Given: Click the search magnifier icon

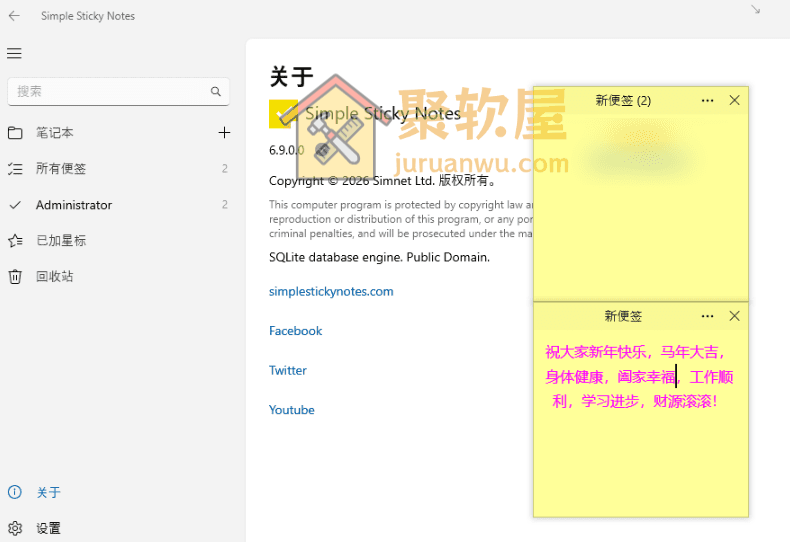Looking at the screenshot, I should (x=216, y=92).
